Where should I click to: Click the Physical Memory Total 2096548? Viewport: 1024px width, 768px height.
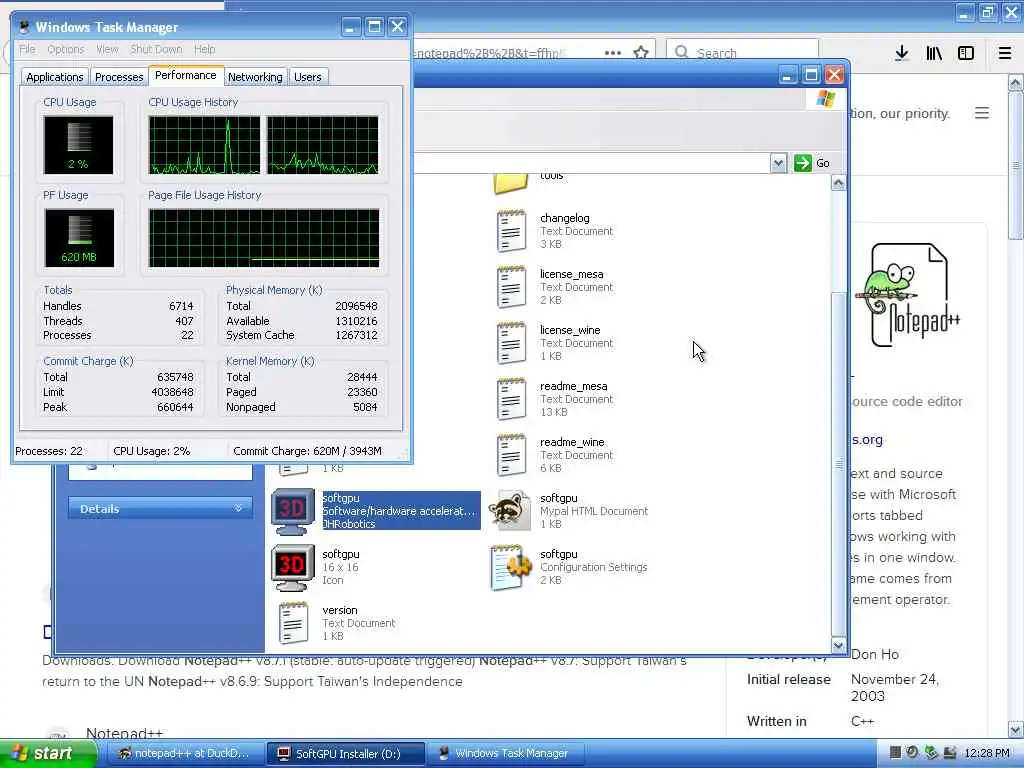coord(356,306)
